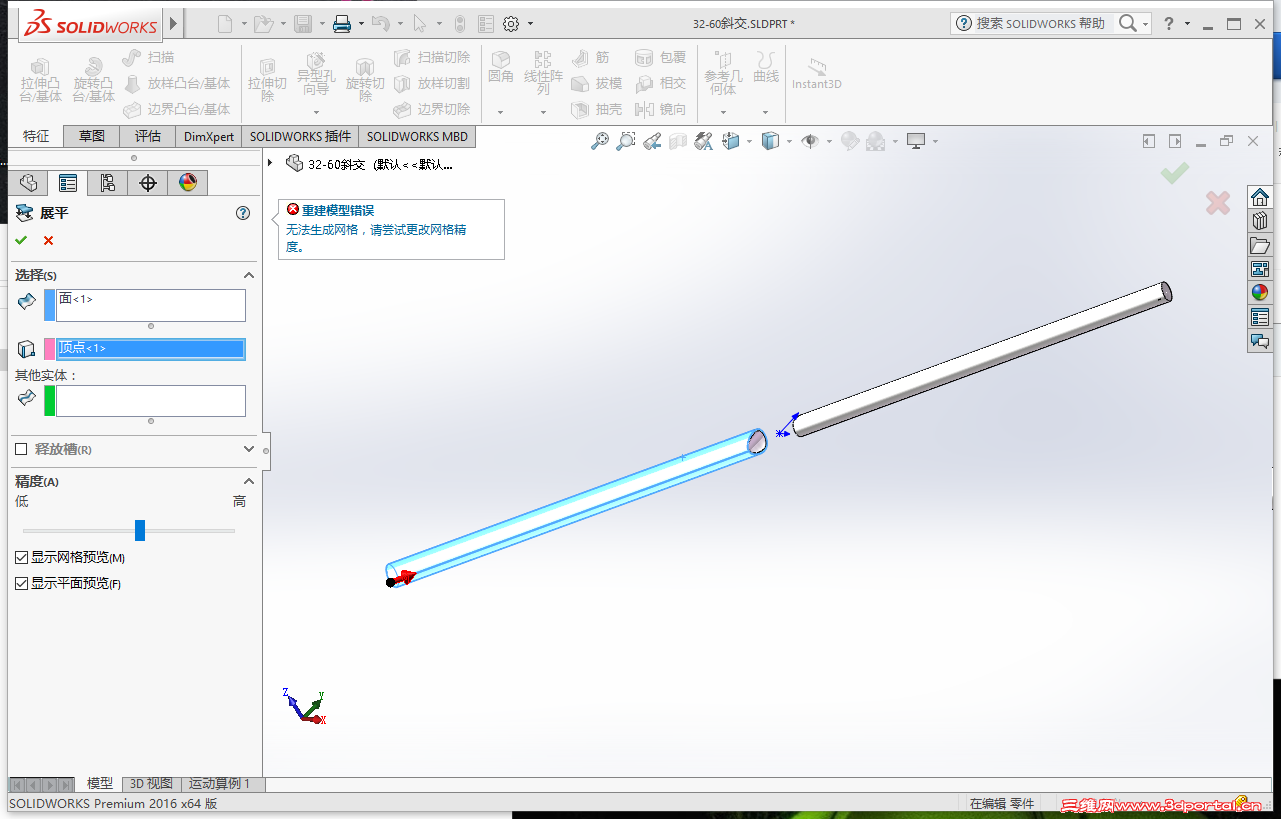The image size is (1281, 819).
Task: Open SOLIDWORKS Resources home icon in task pane
Action: pyautogui.click(x=1260, y=197)
